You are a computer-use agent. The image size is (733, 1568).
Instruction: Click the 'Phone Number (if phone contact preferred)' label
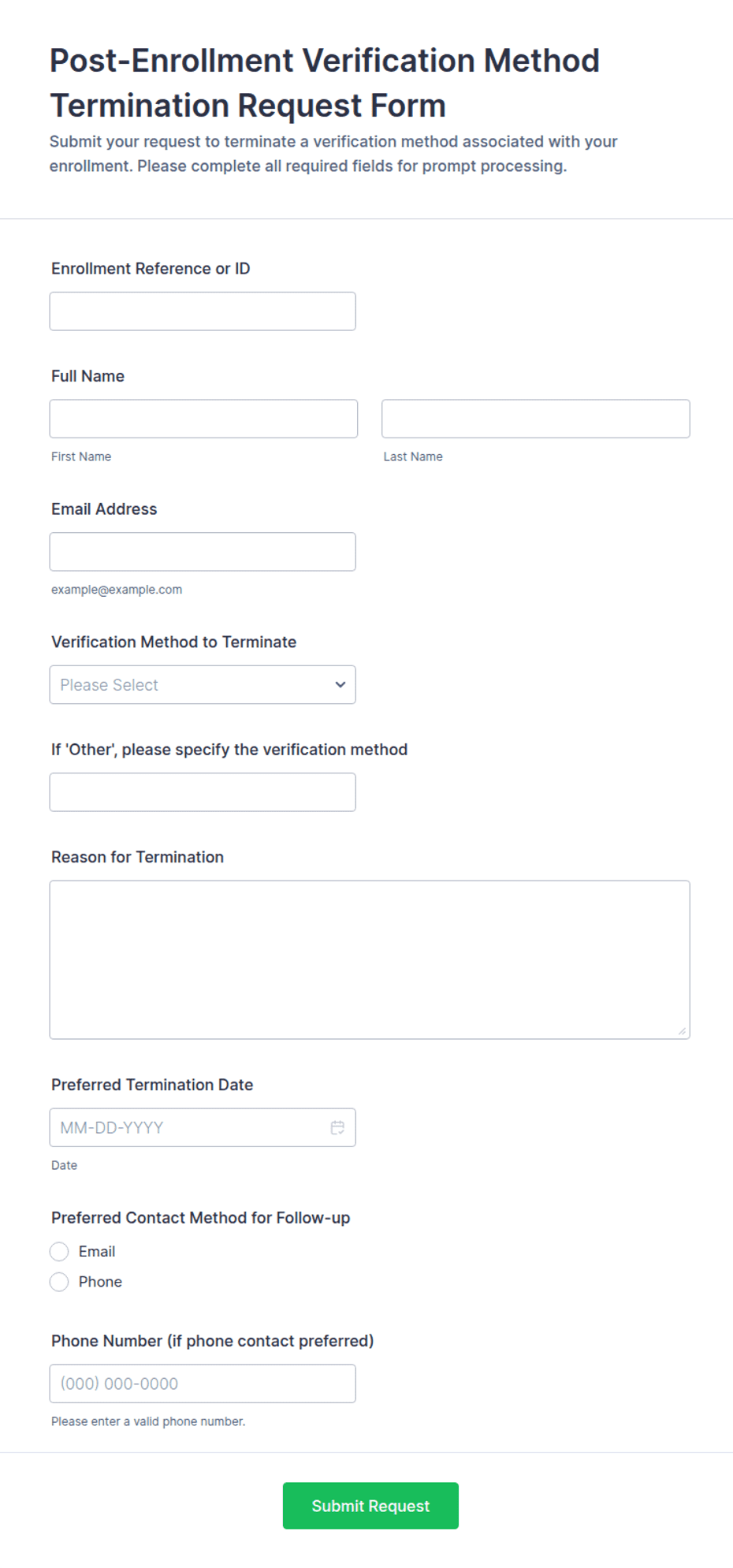click(212, 1341)
